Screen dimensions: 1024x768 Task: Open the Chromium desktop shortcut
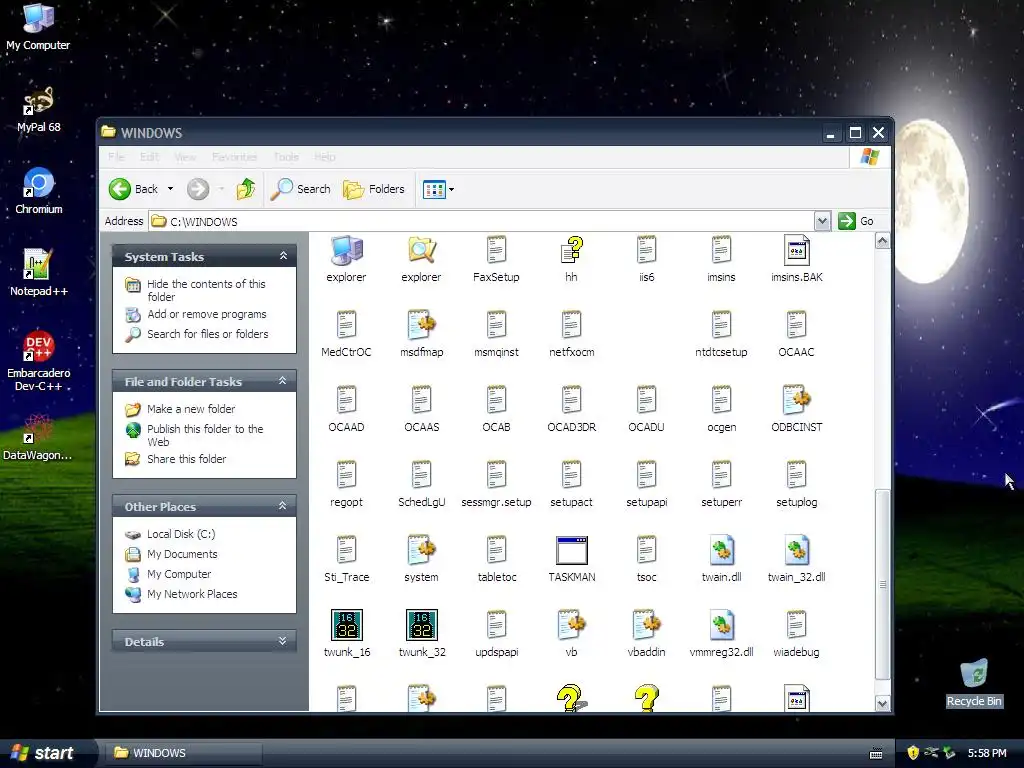(x=39, y=191)
